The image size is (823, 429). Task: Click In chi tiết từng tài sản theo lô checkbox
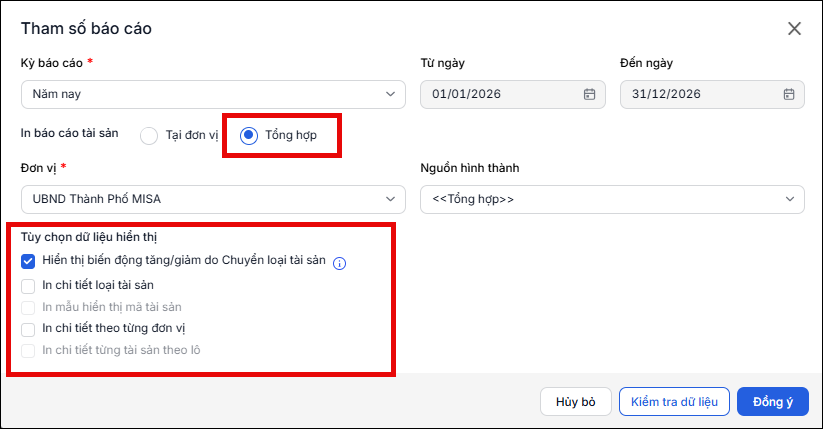coord(28,351)
